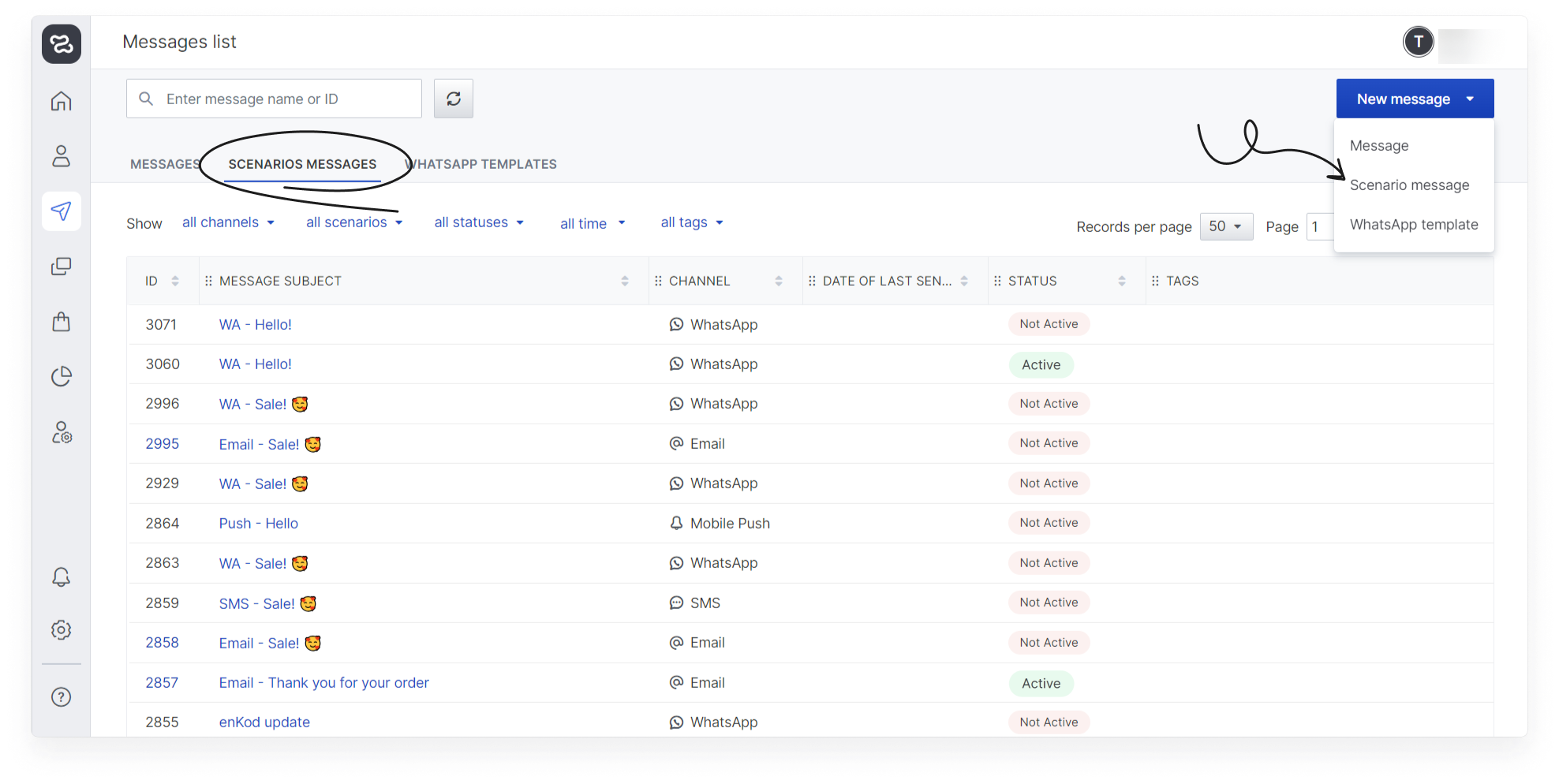
Task: Open the shopping bag icon in sidebar
Action: click(x=62, y=321)
